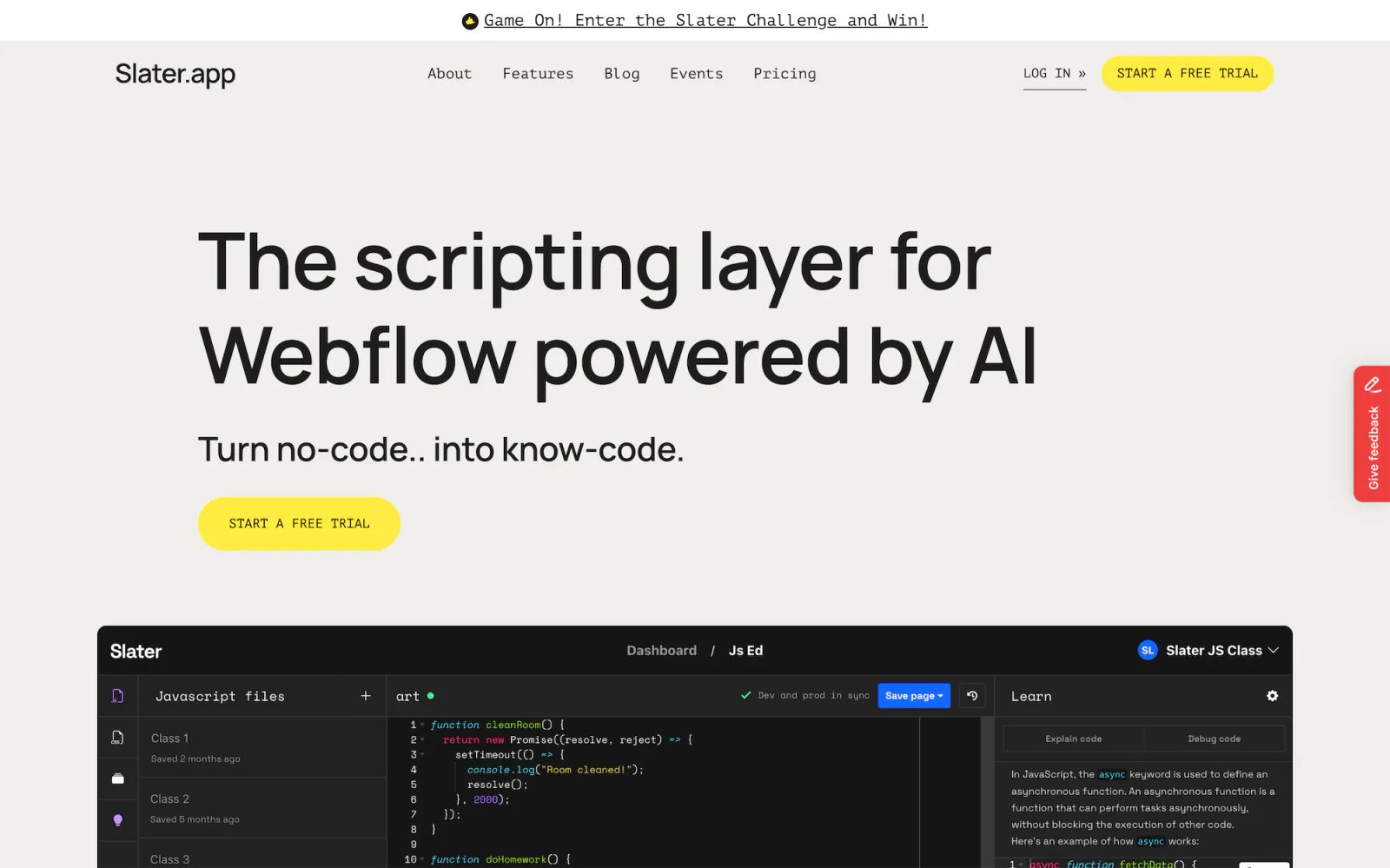Click the CSS files sidebar icon

[x=117, y=738]
